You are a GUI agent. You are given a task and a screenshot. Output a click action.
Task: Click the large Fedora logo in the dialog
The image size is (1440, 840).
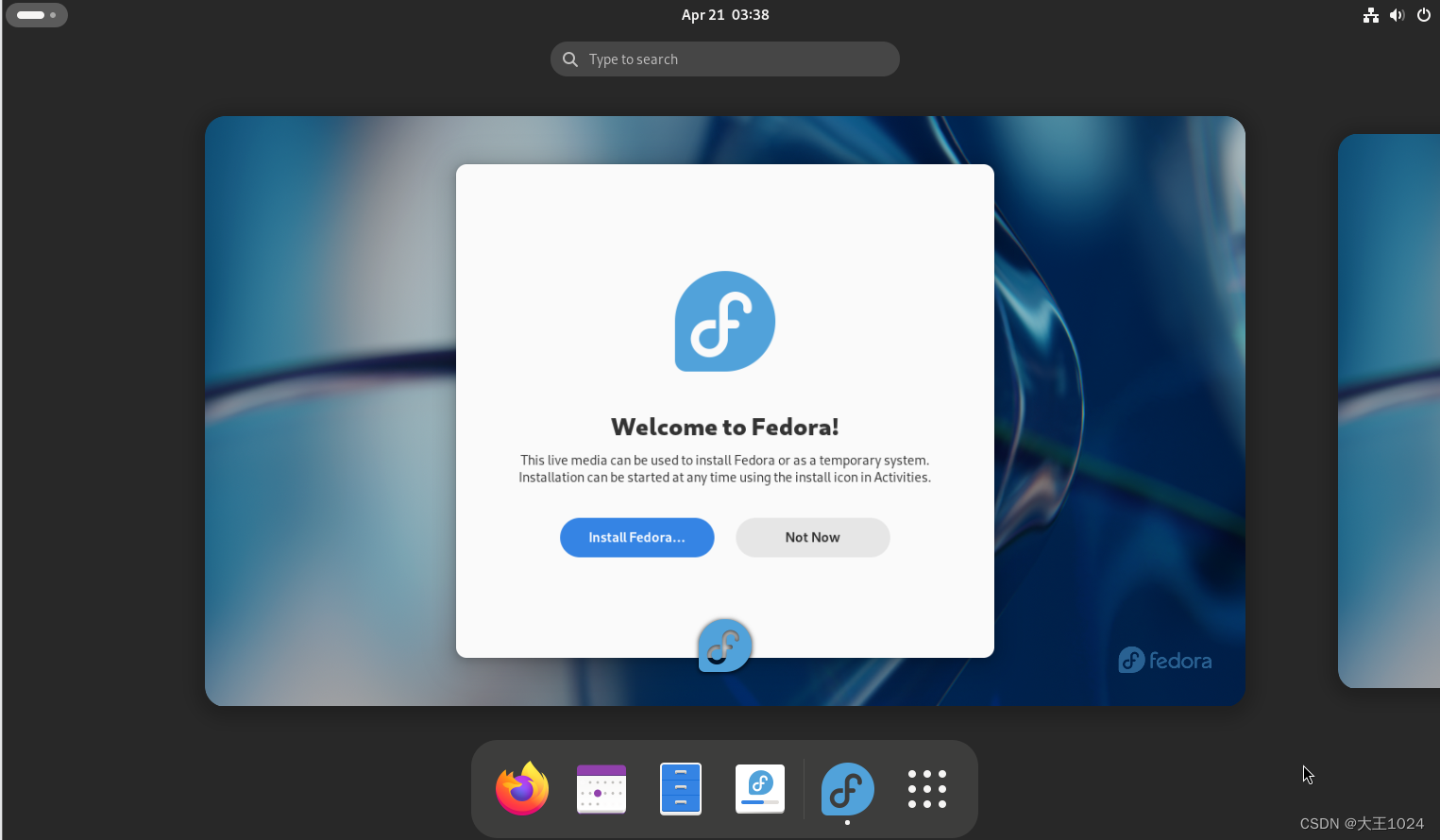pyautogui.click(x=725, y=321)
